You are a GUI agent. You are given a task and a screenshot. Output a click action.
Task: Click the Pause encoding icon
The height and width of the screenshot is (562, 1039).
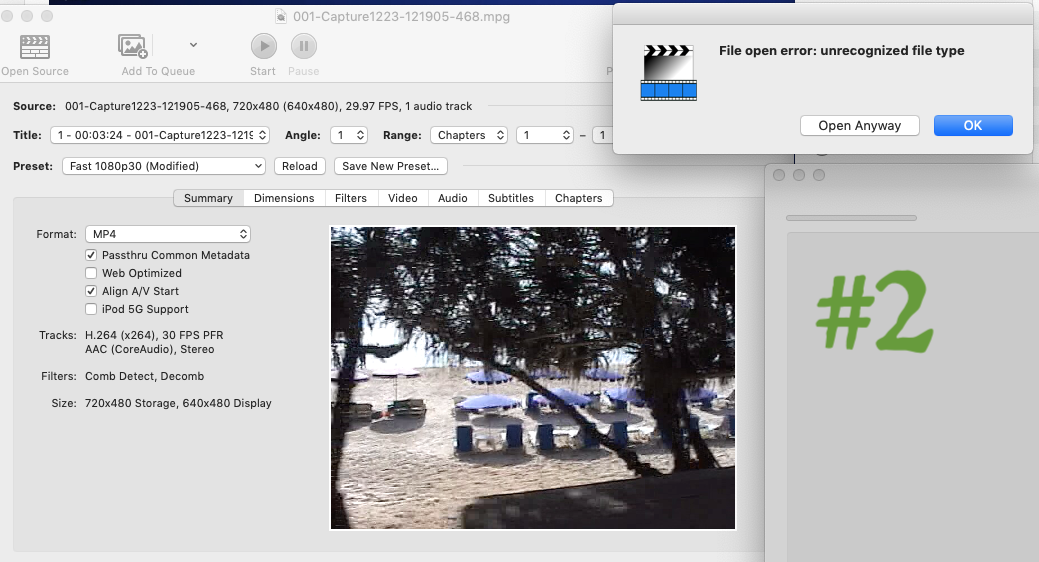(x=304, y=46)
